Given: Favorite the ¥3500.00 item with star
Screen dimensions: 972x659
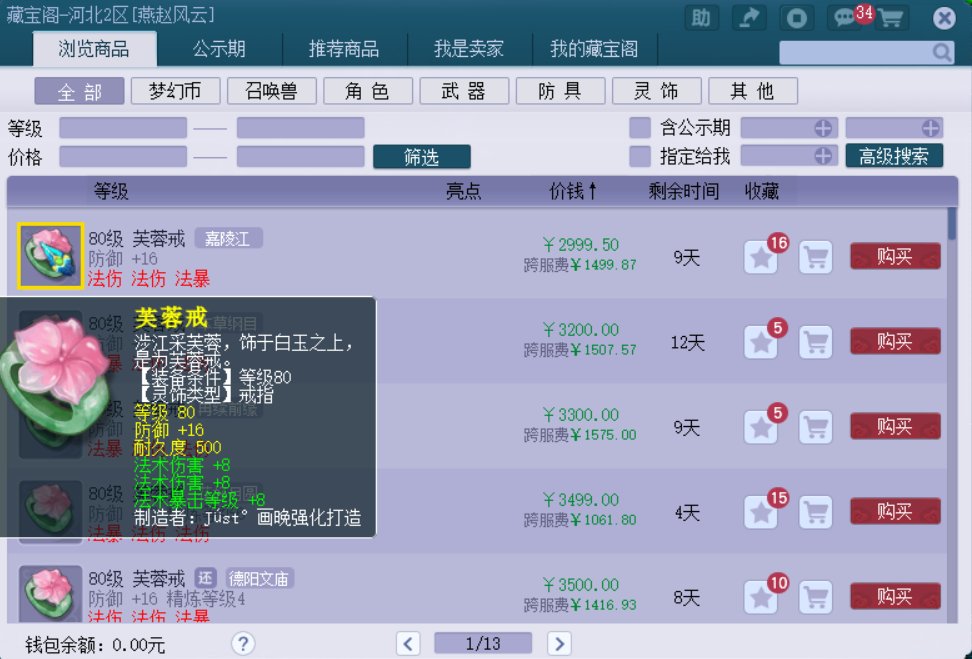Looking at the screenshot, I should [761, 596].
